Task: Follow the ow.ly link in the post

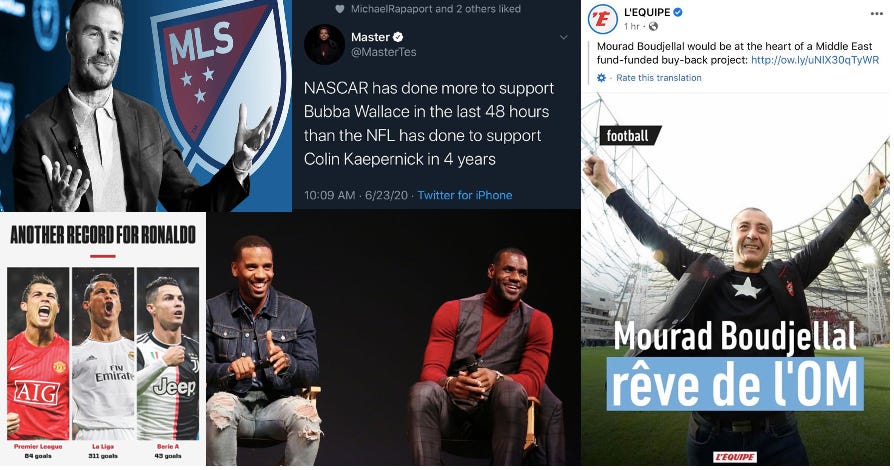Action: pyautogui.click(x=815, y=60)
